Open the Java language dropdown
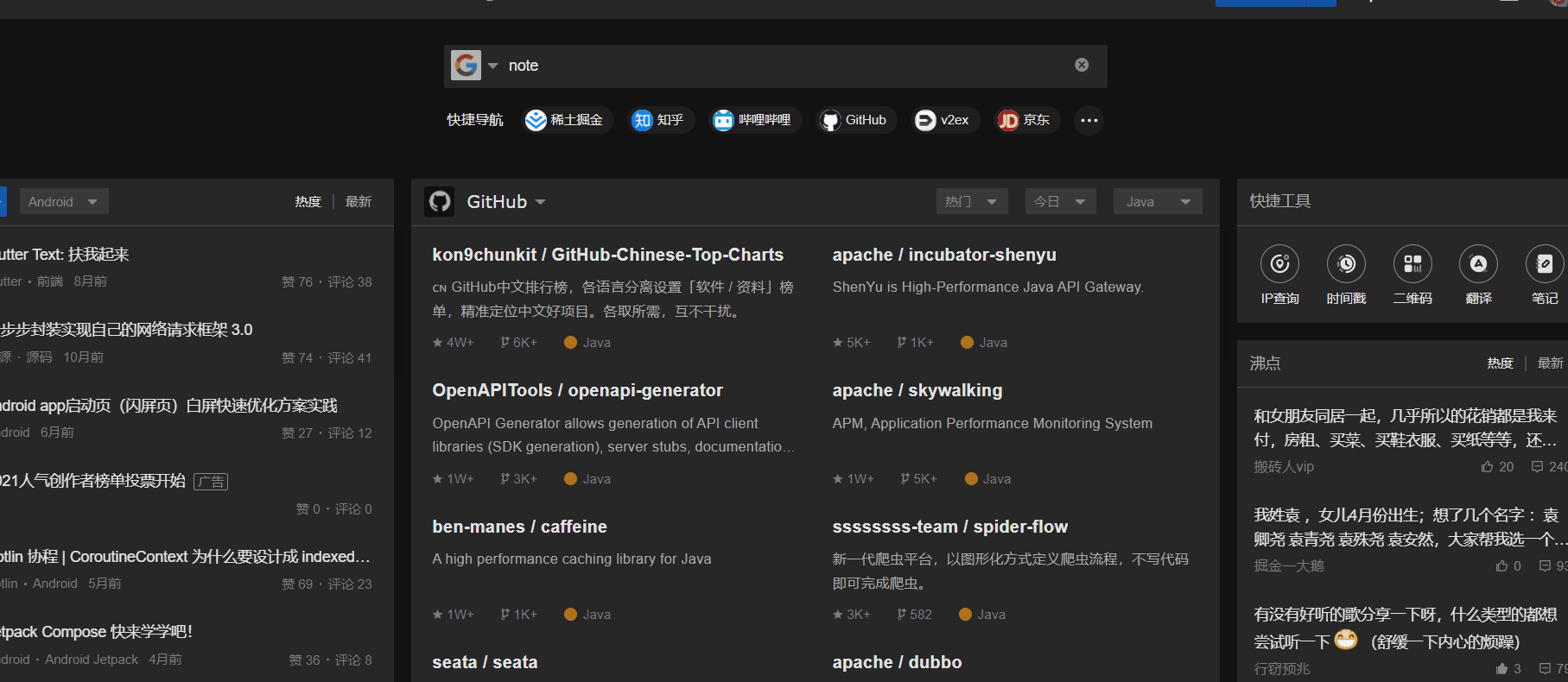This screenshot has width=1568, height=682. pyautogui.click(x=1158, y=202)
